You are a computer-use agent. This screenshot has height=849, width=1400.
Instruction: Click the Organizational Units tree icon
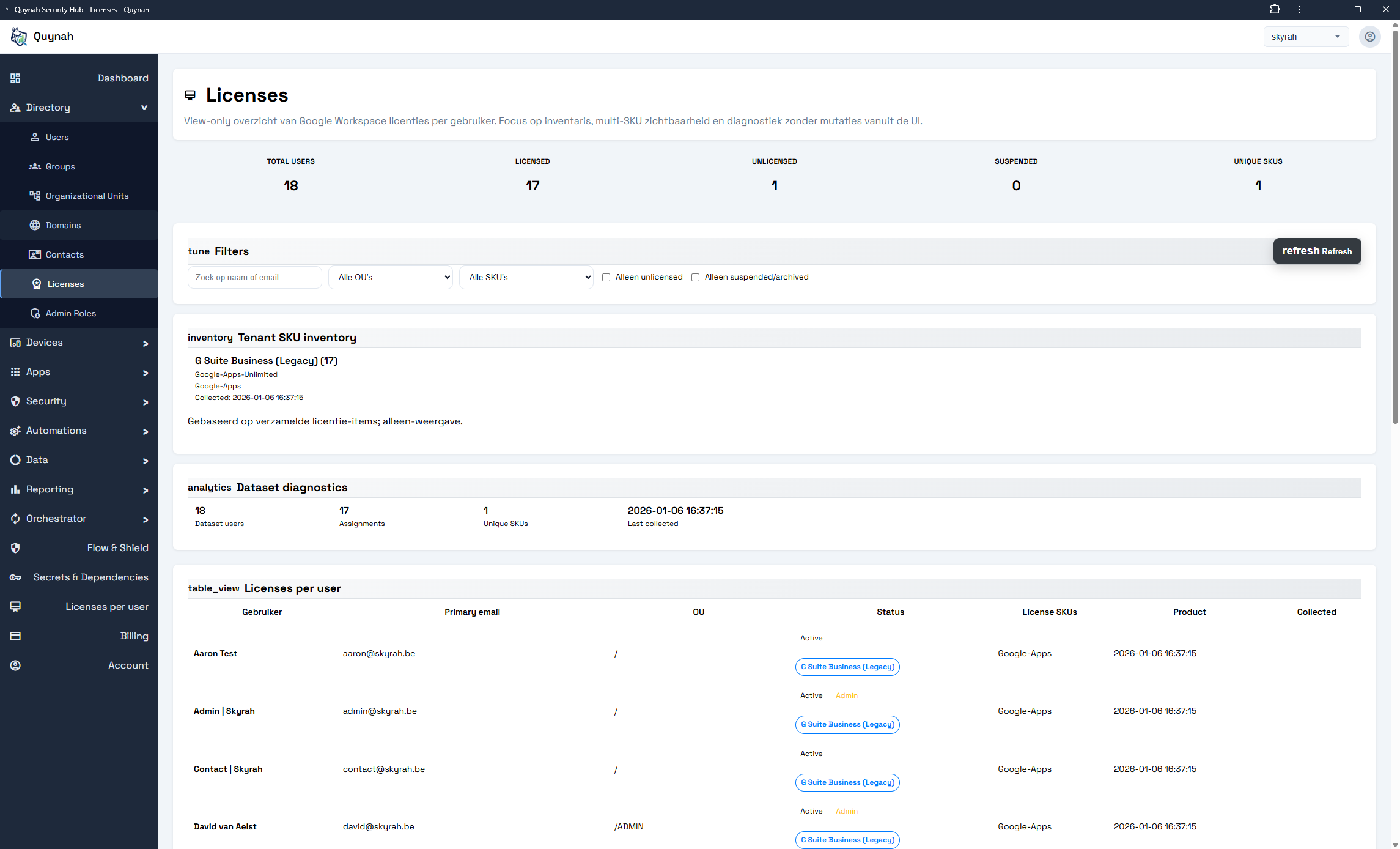coord(35,196)
